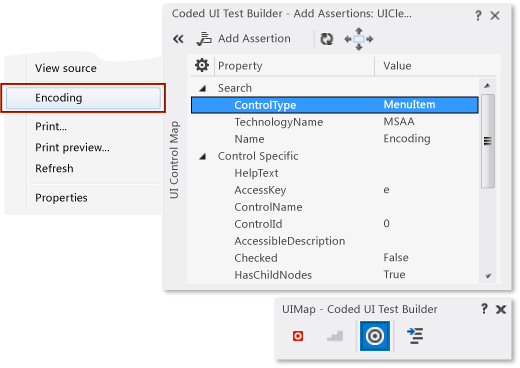
Task: Click help icon in Add Assertions window
Action: [x=478, y=15]
